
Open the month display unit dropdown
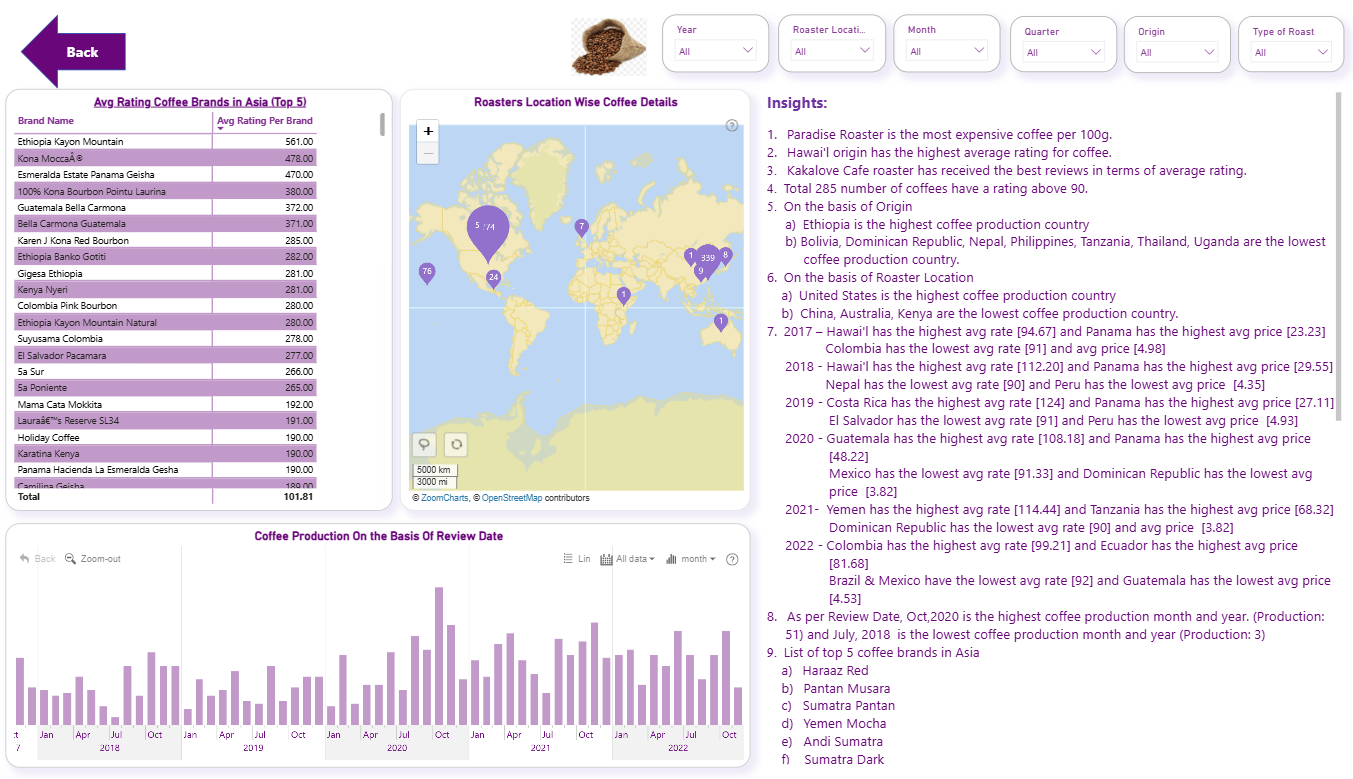691,559
